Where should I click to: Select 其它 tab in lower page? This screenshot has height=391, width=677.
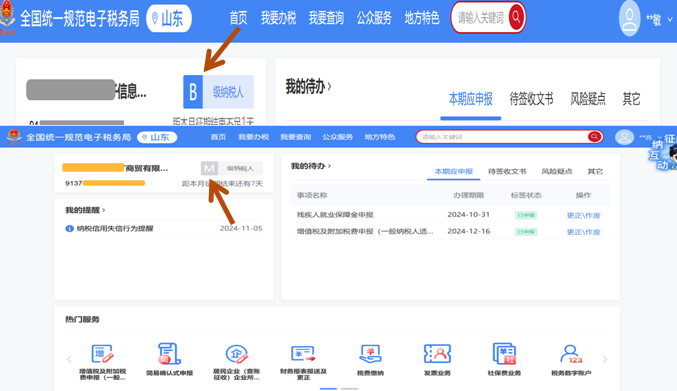click(595, 171)
